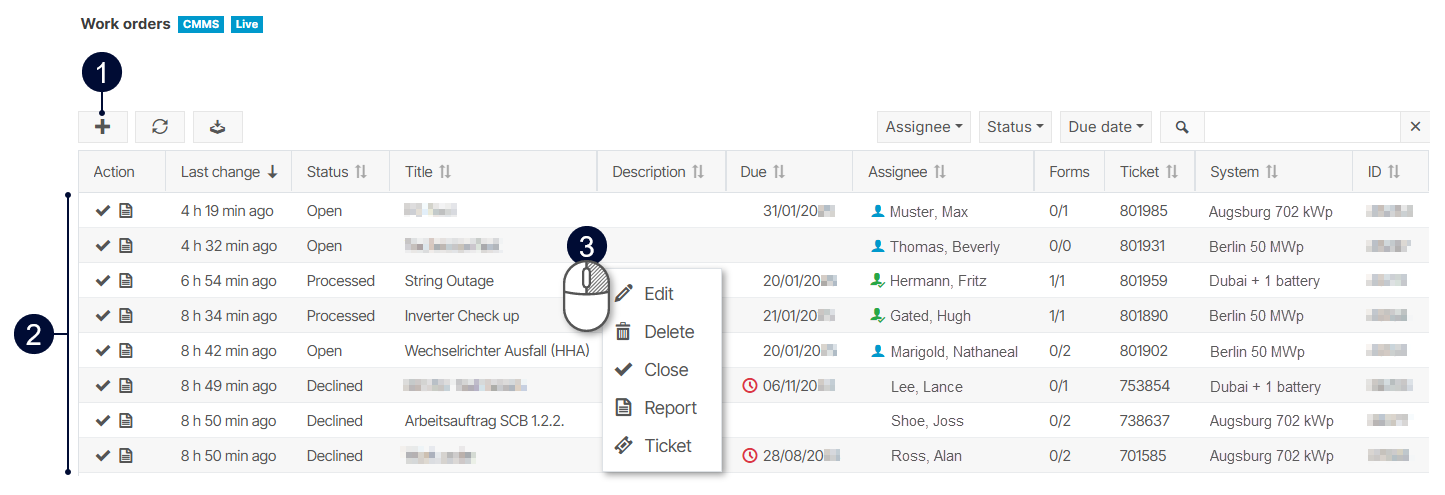The width and height of the screenshot is (1445, 495).
Task: Click red overdue clock icon for ticket 753854
Action: click(750, 386)
